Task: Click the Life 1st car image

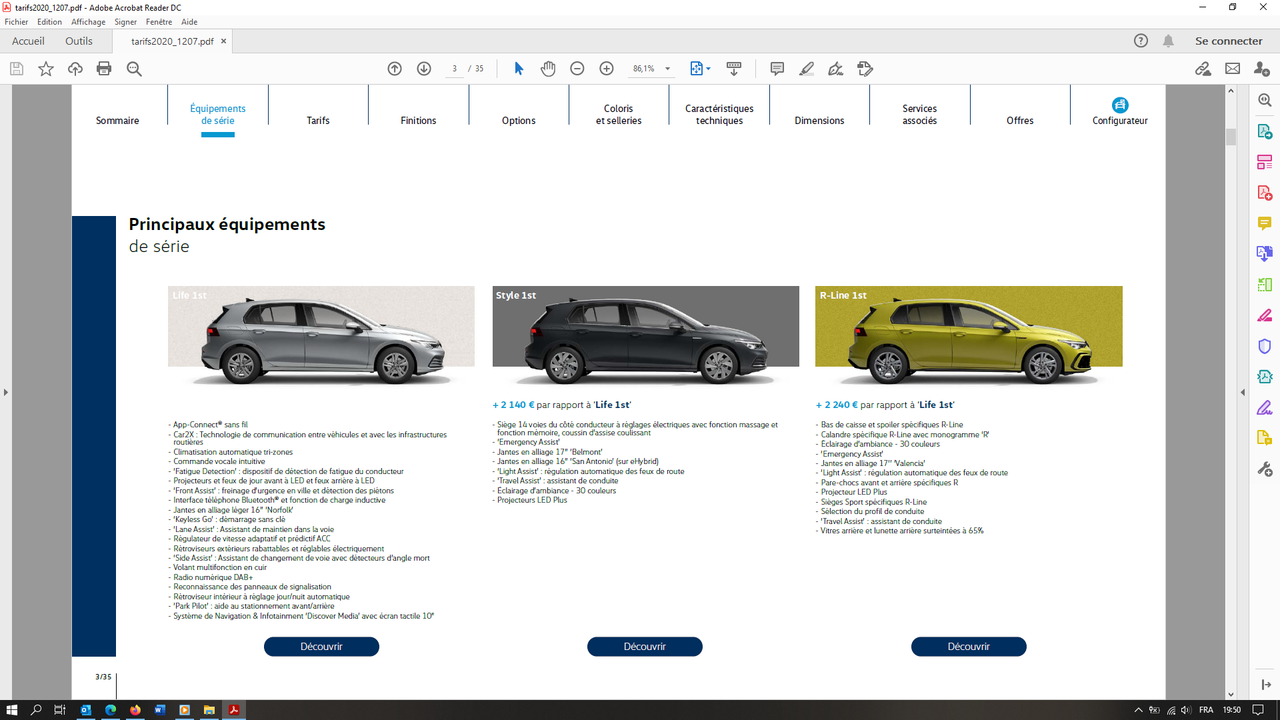Action: click(x=321, y=336)
